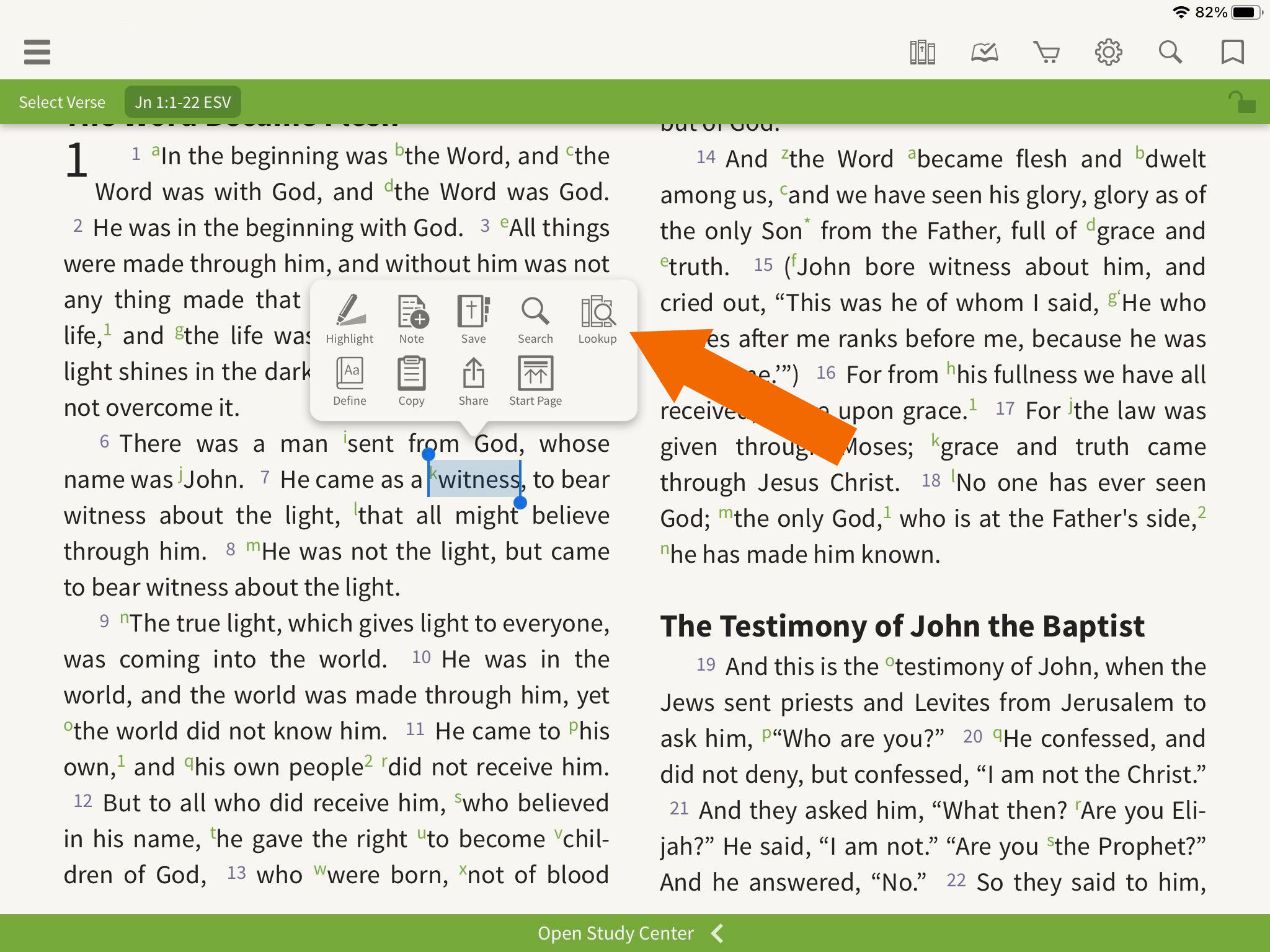Image resolution: width=1270 pixels, height=952 pixels.
Task: Click Select Verse button
Action: [62, 102]
